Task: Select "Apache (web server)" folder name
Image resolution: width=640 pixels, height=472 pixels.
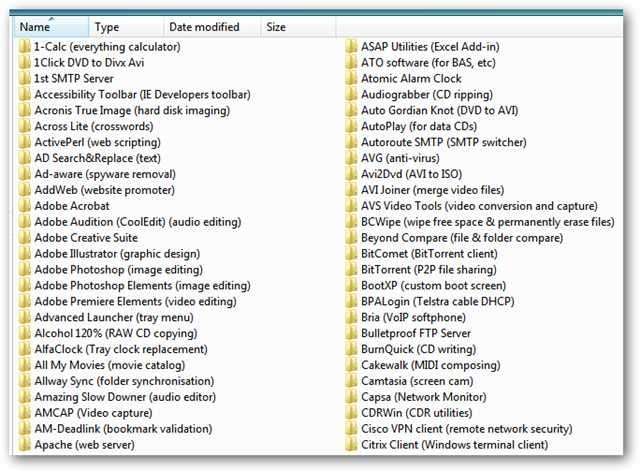Action: click(x=84, y=445)
